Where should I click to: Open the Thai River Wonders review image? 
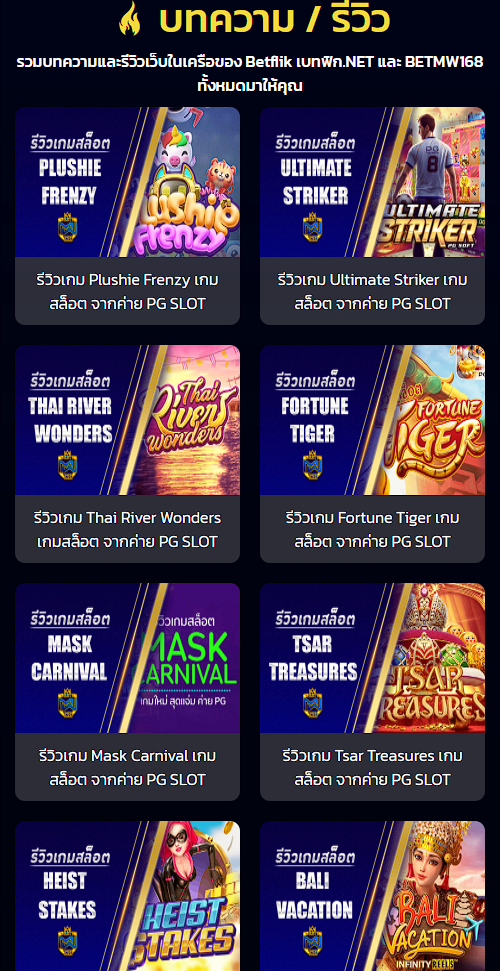pyautogui.click(x=128, y=420)
